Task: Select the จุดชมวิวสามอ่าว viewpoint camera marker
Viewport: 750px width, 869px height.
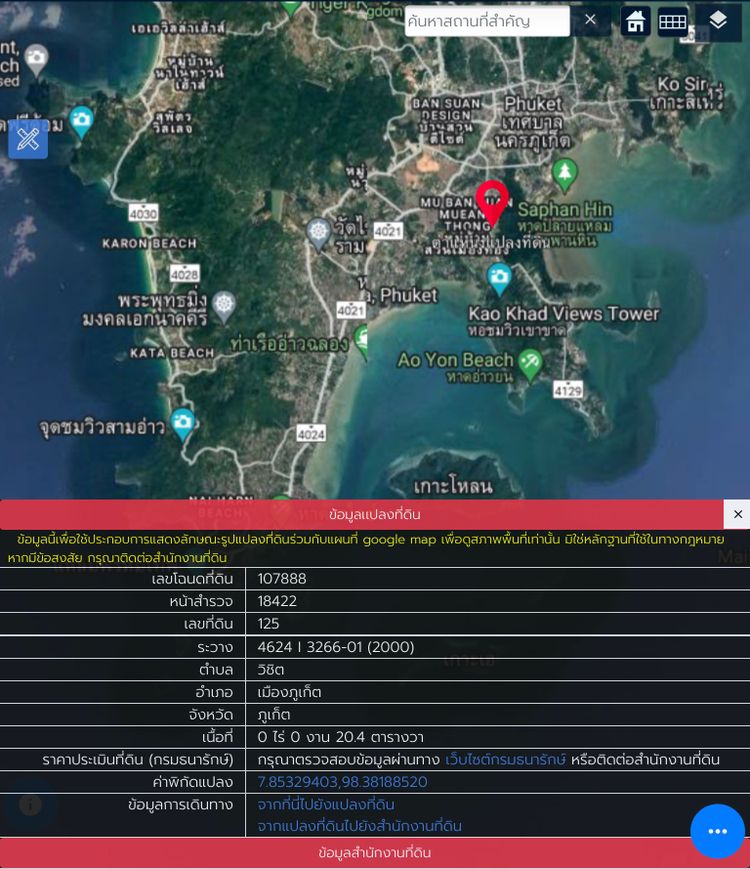Action: (182, 423)
